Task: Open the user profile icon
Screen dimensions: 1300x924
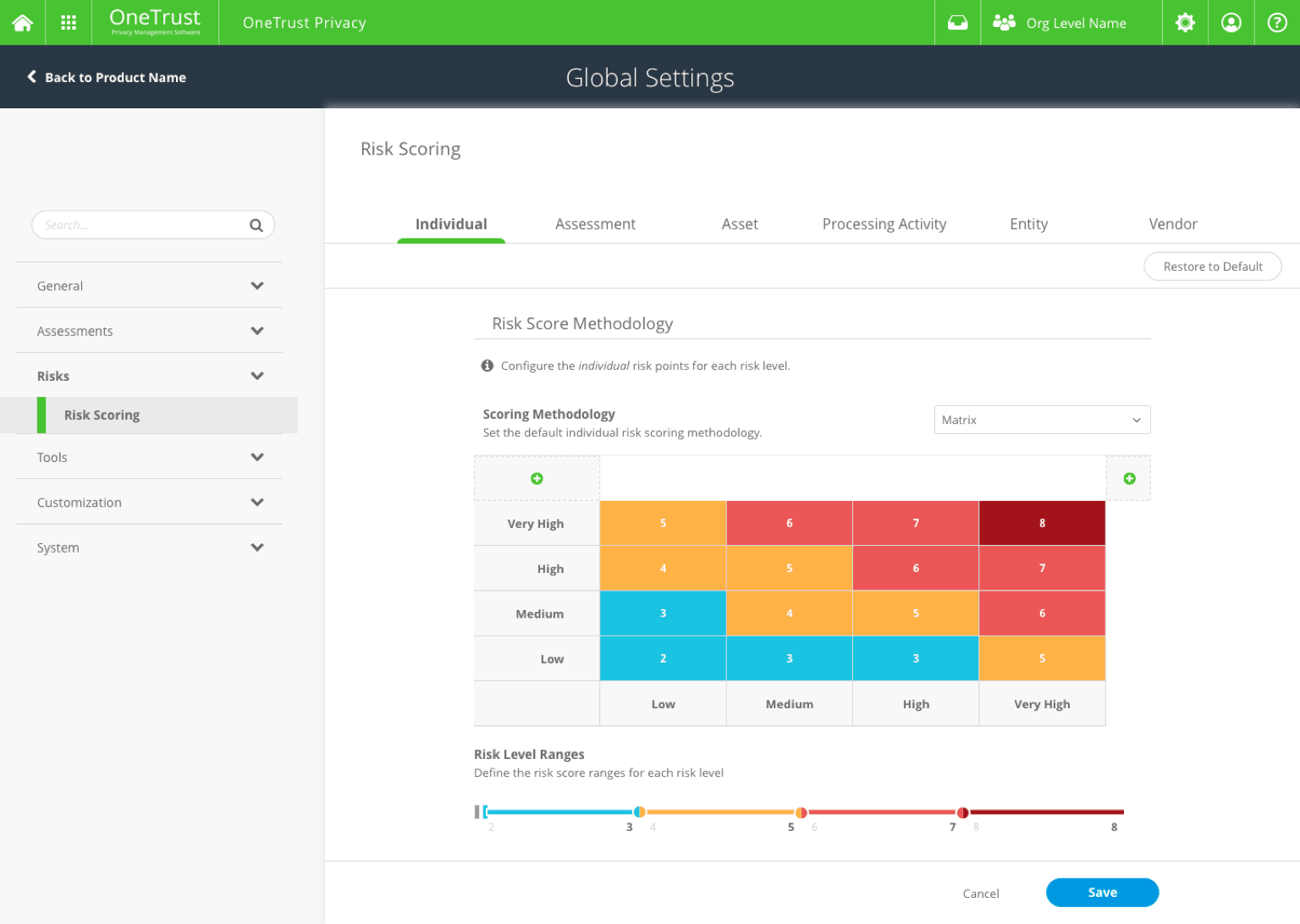Action: pyautogui.click(x=1231, y=23)
